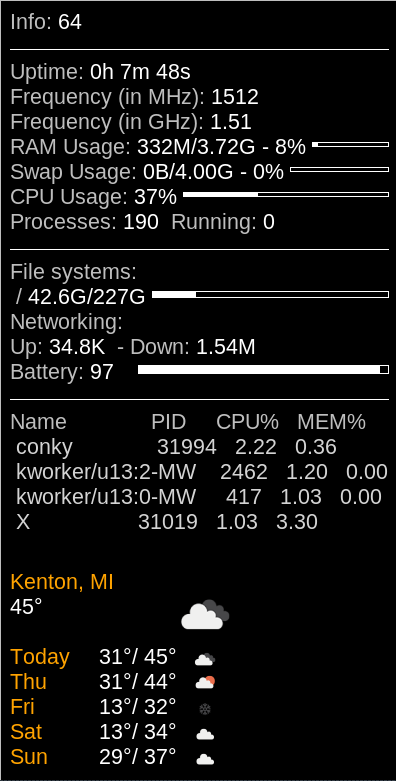Click the Battery level bar
Image resolution: width=396 pixels, height=781 pixels.
tap(263, 369)
